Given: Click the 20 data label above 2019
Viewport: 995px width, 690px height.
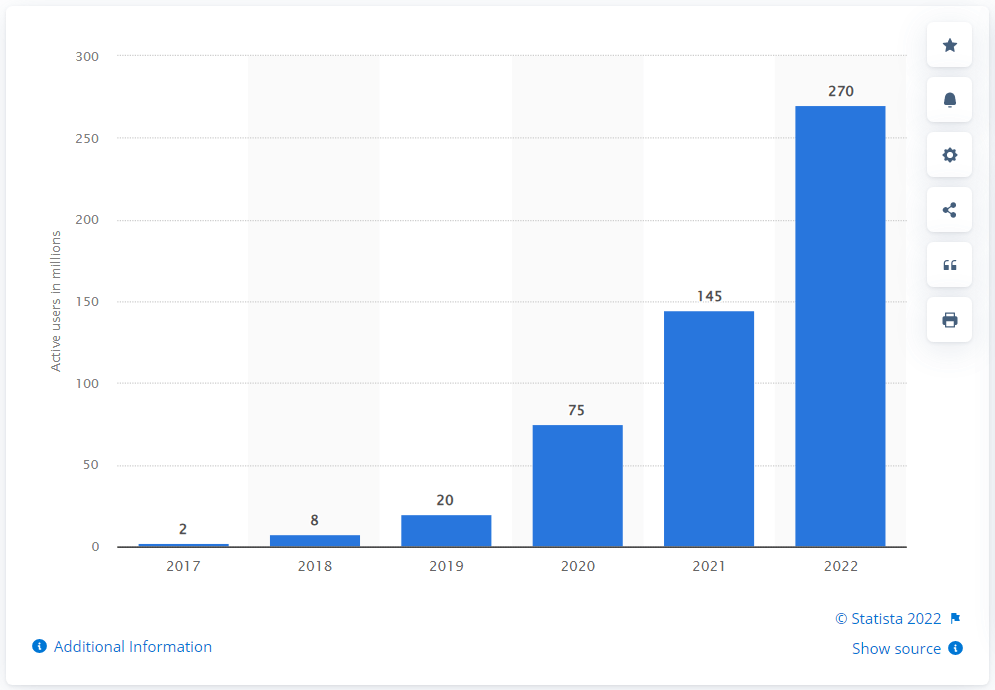Looking at the screenshot, I should coord(445,500).
